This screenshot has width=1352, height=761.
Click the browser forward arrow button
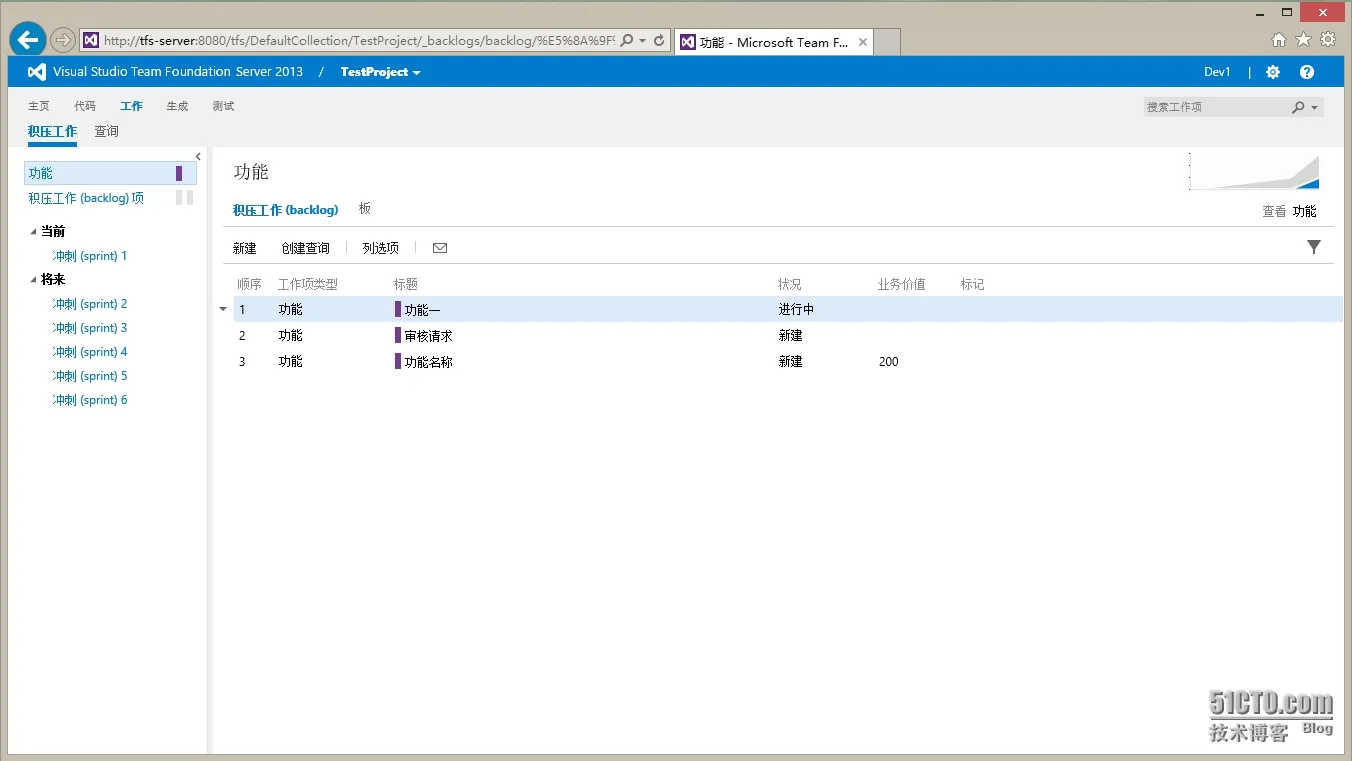pyautogui.click(x=63, y=40)
